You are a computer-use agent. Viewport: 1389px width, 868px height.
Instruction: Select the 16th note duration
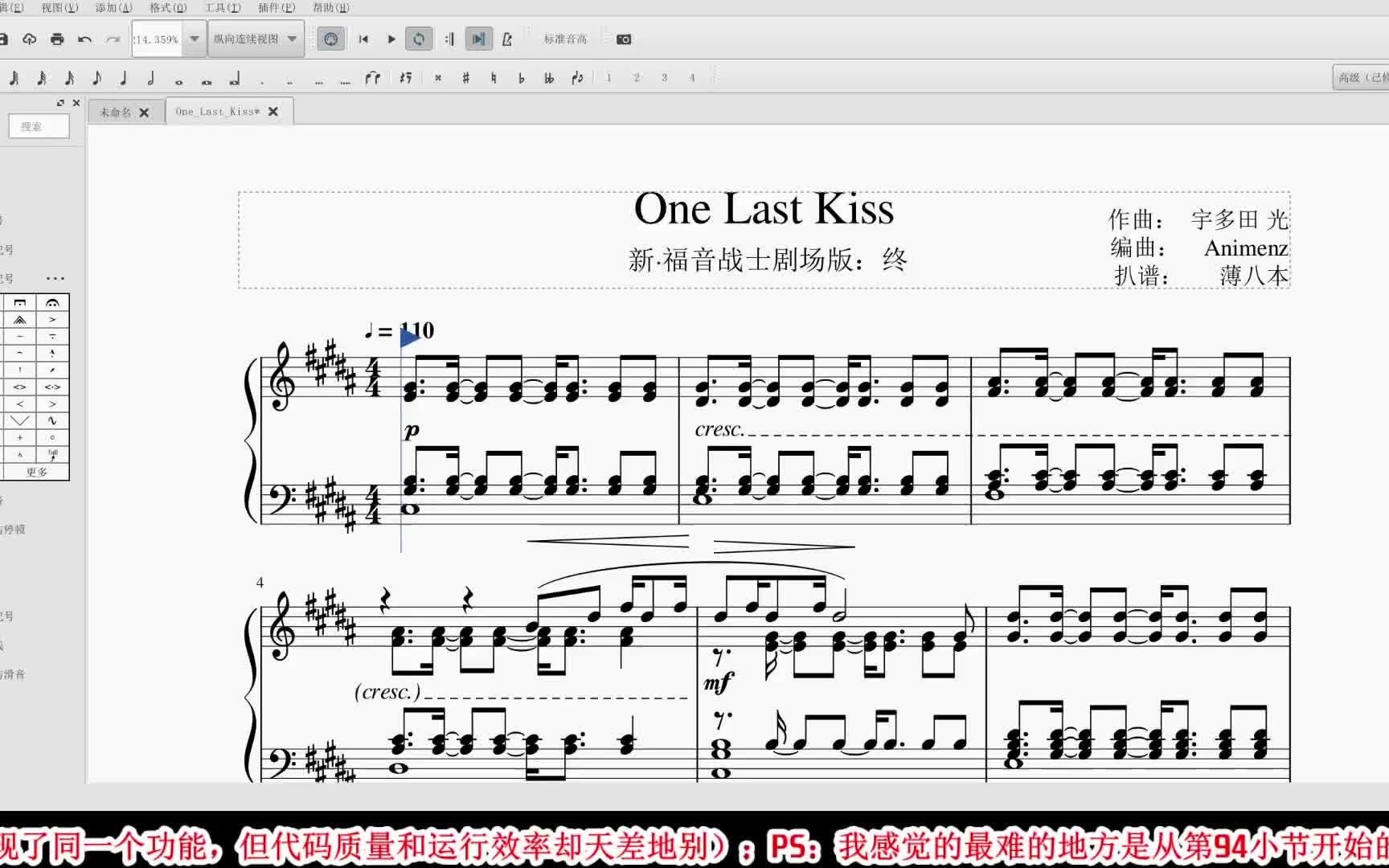tap(69, 78)
